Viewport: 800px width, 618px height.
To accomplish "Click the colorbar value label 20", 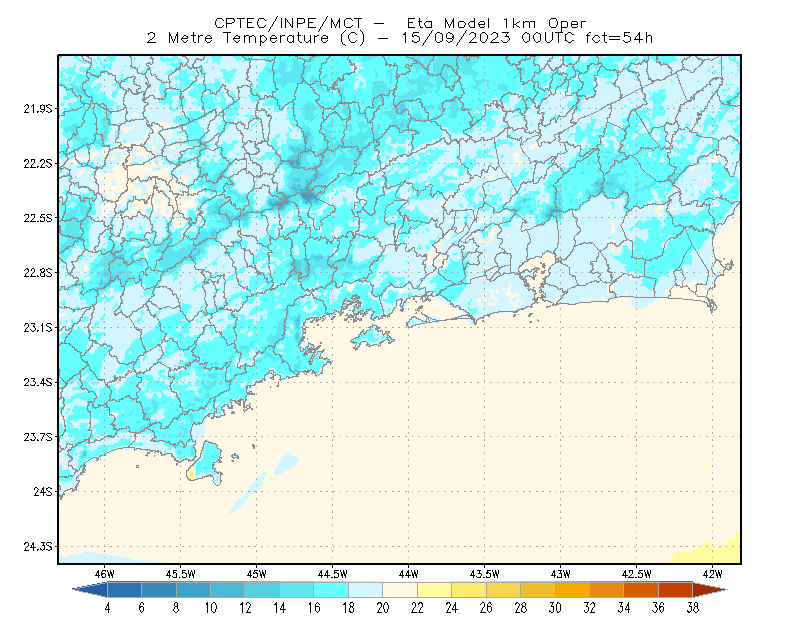I will [383, 608].
